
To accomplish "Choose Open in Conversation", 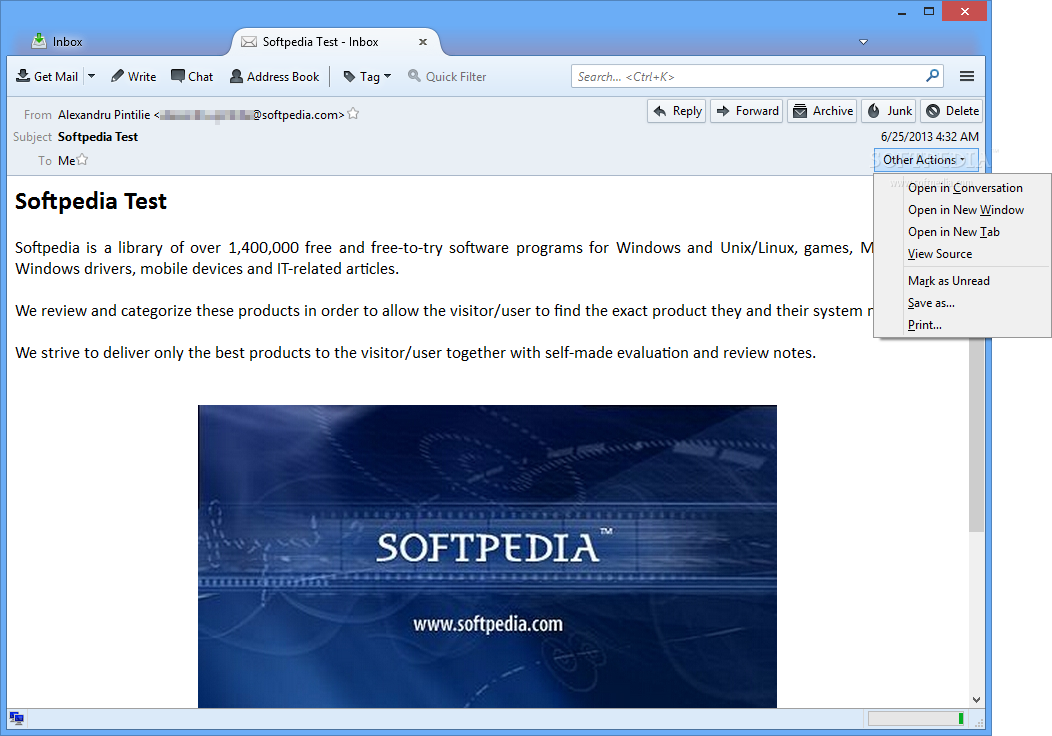I will tap(965, 188).
